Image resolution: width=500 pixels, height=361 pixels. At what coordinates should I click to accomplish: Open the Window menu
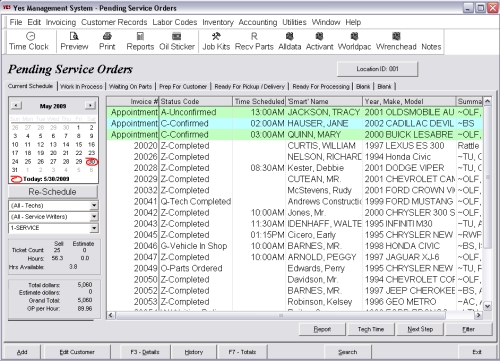point(326,22)
